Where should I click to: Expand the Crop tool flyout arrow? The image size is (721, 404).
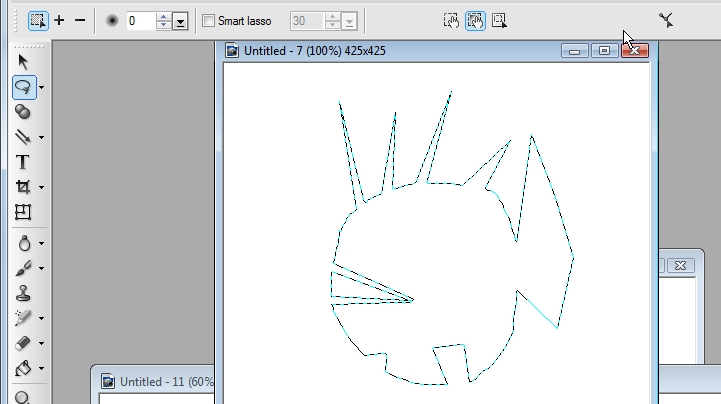(x=41, y=188)
